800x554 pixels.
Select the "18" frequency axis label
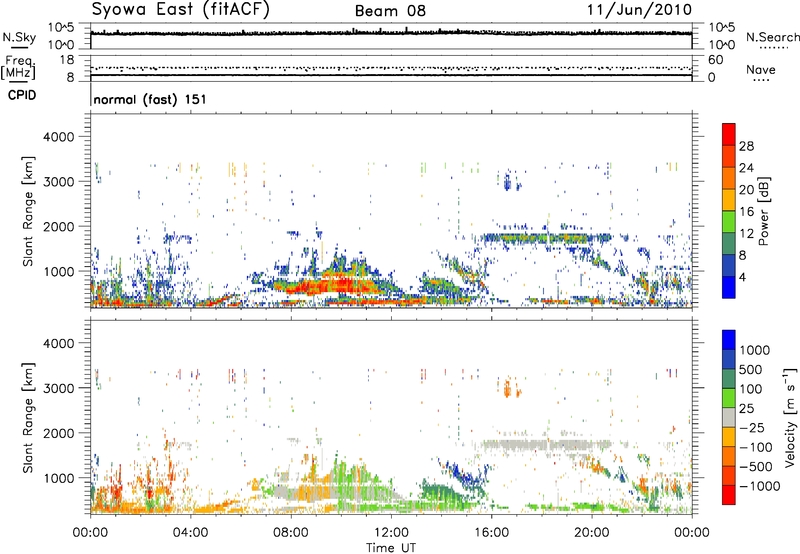pos(67,59)
